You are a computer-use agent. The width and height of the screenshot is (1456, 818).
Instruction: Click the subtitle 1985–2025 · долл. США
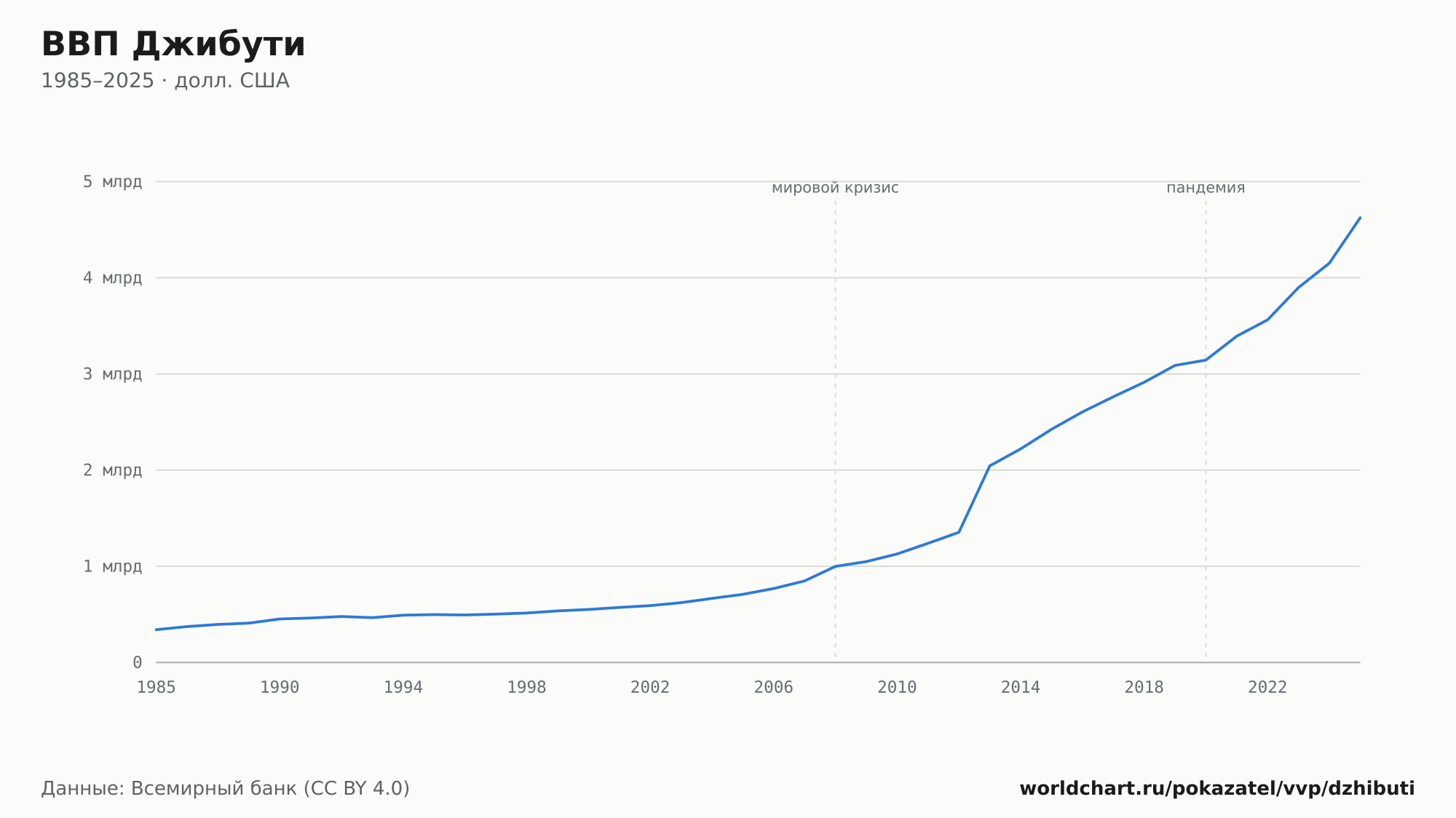click(x=165, y=81)
